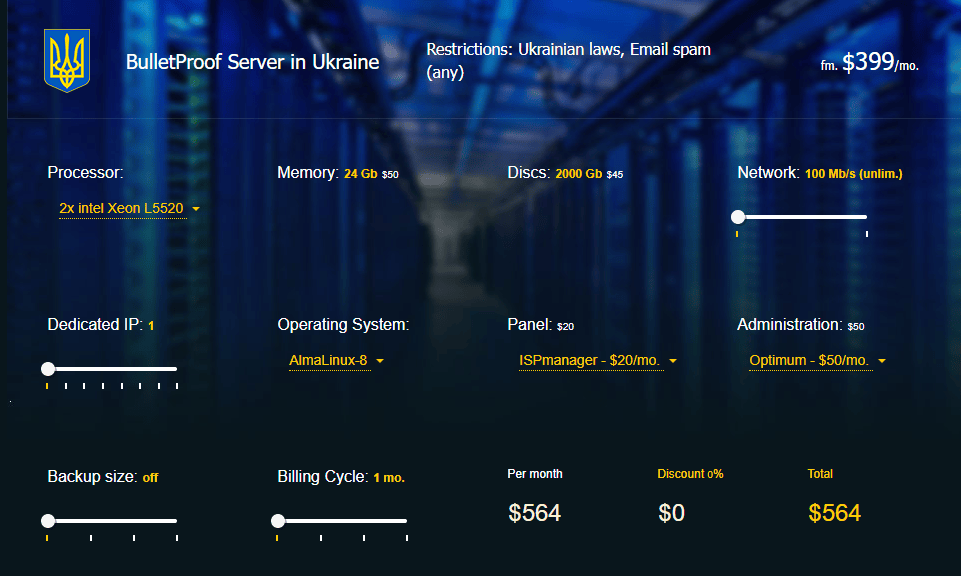The height and width of the screenshot is (576, 961).
Task: Click the BulletProof Server in Ukraine title
Action: [x=252, y=62]
